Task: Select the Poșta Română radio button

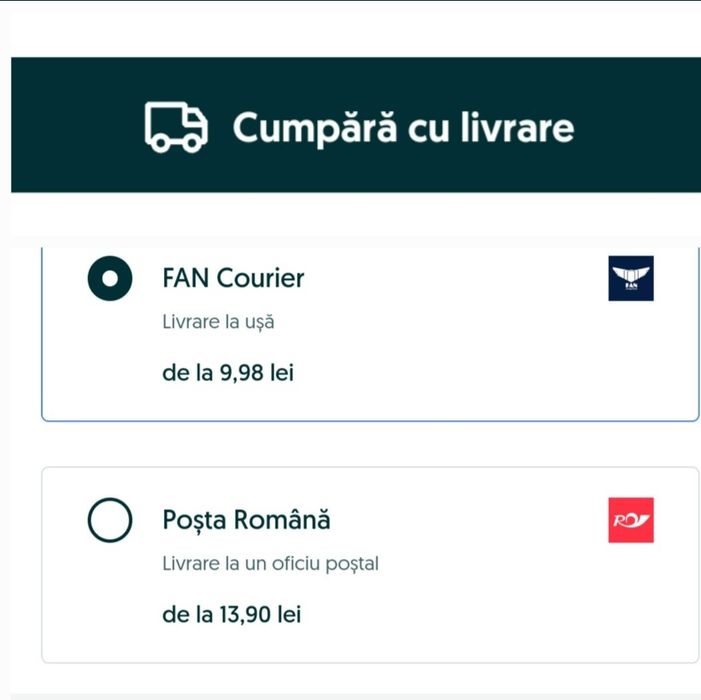Action: click(x=109, y=521)
